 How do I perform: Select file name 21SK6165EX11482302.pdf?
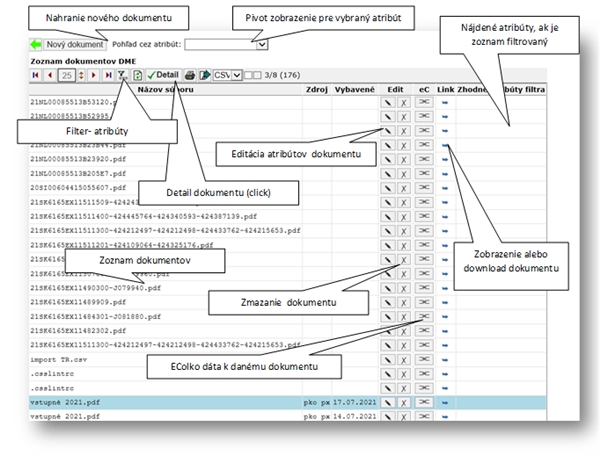click(78, 331)
